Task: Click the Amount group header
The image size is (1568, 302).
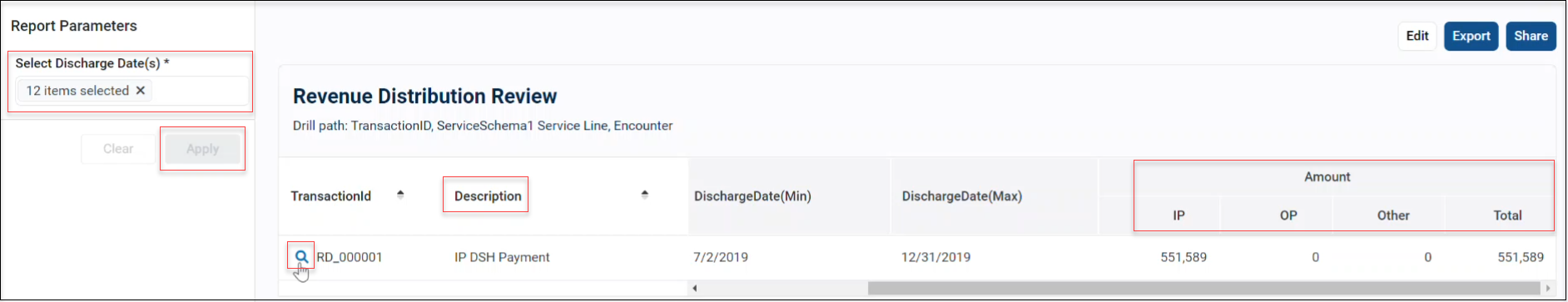Action: click(1327, 177)
